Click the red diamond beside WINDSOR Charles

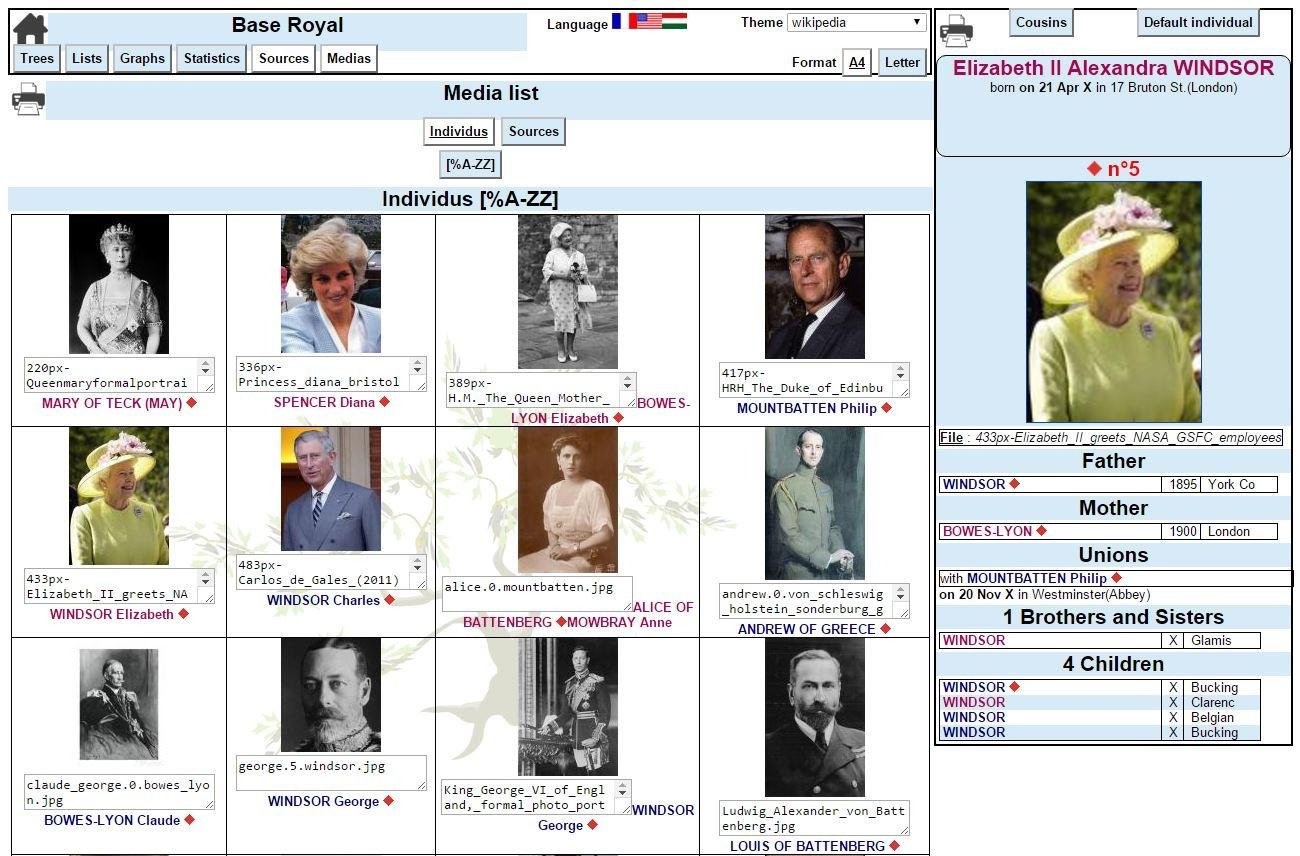(388, 600)
